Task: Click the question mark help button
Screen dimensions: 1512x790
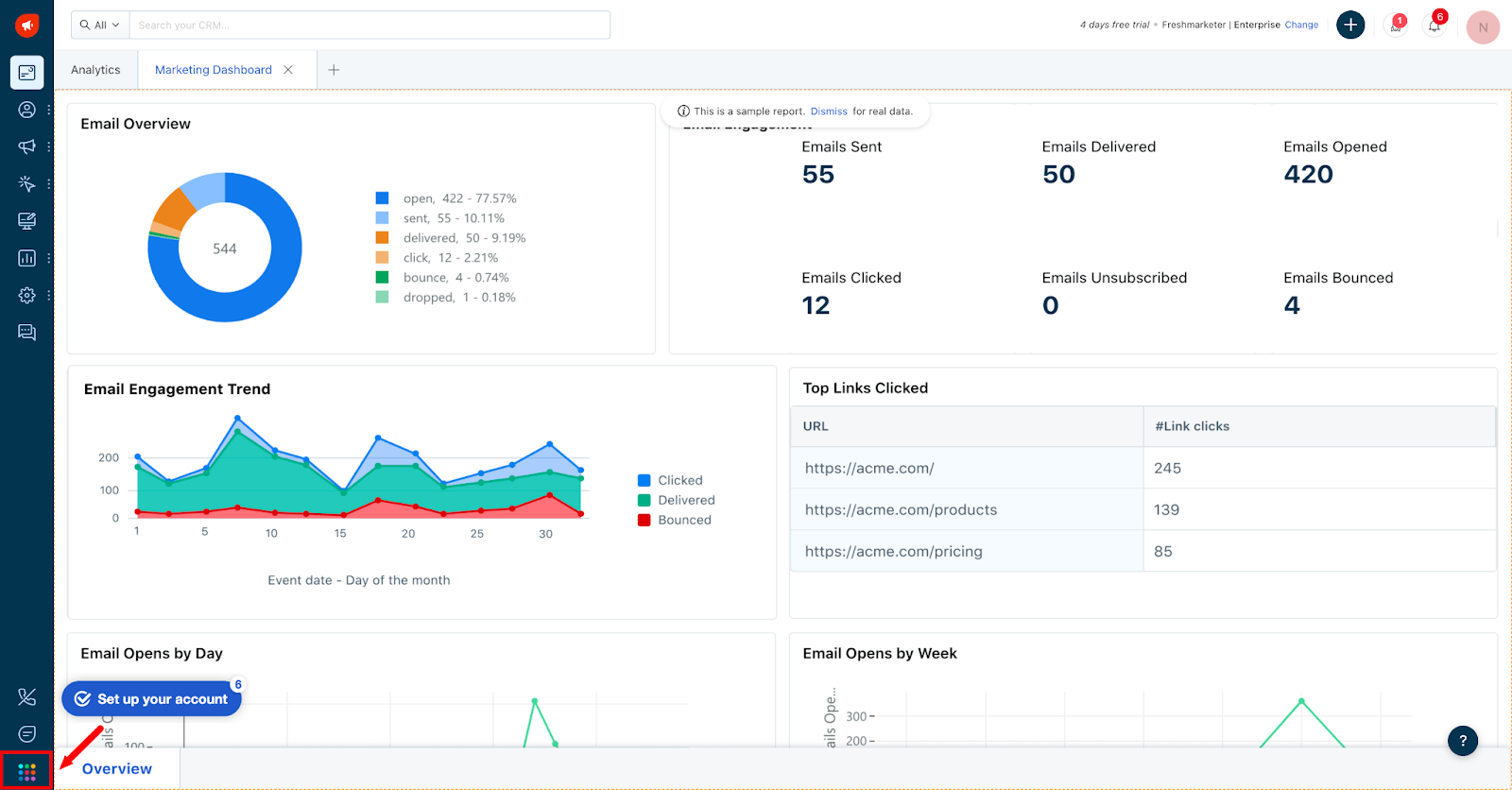Action: click(x=1463, y=741)
